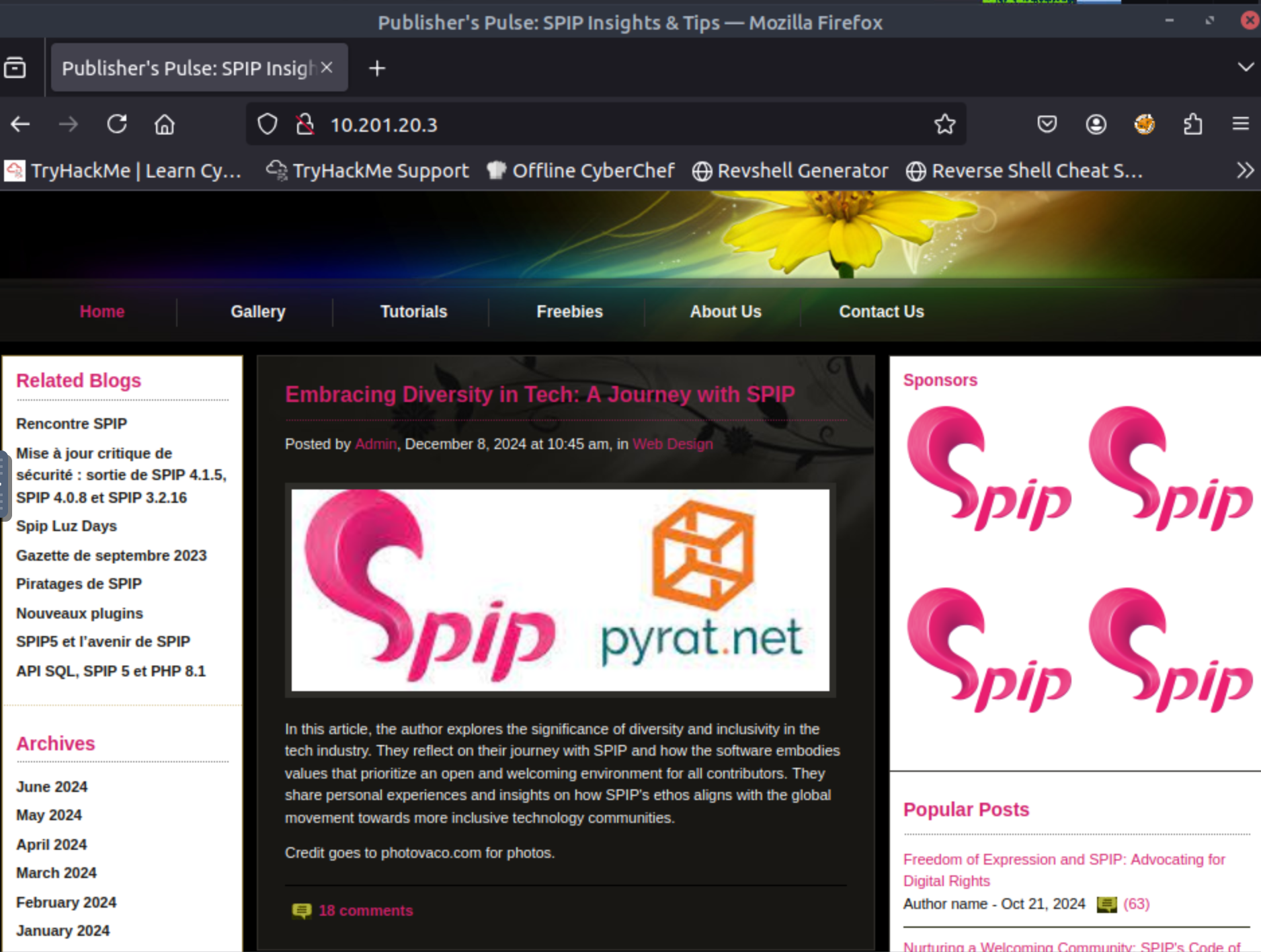Open the Rencontre SPIP blog link

[72, 424]
